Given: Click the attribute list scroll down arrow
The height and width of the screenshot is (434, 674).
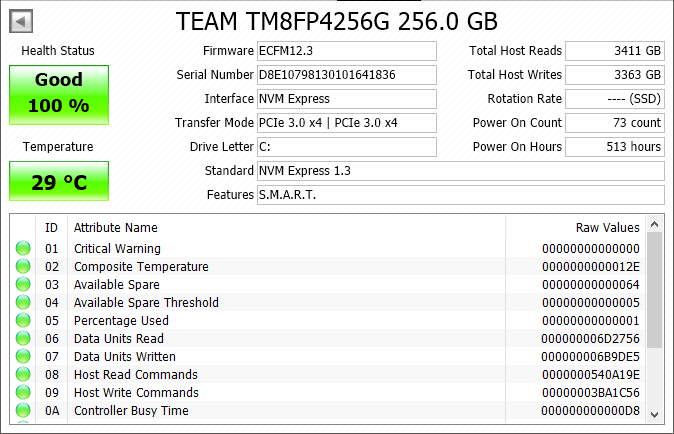Looking at the screenshot, I should point(655,415).
